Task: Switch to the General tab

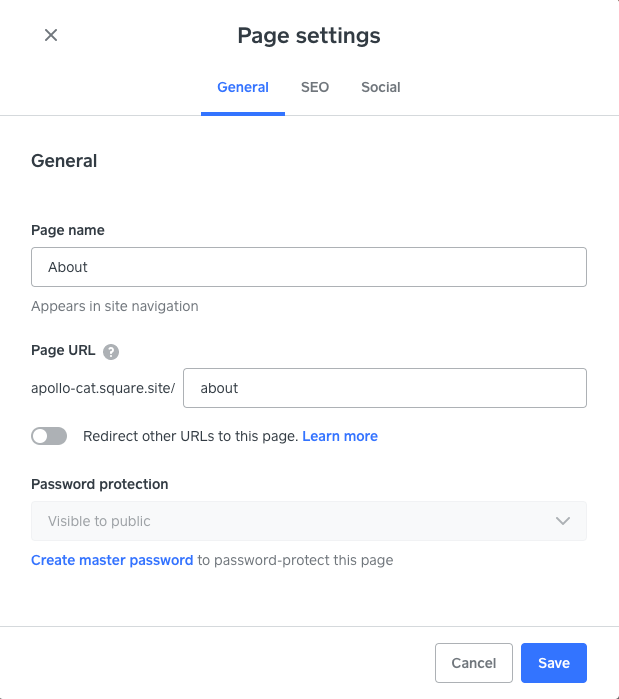Action: click(x=243, y=87)
